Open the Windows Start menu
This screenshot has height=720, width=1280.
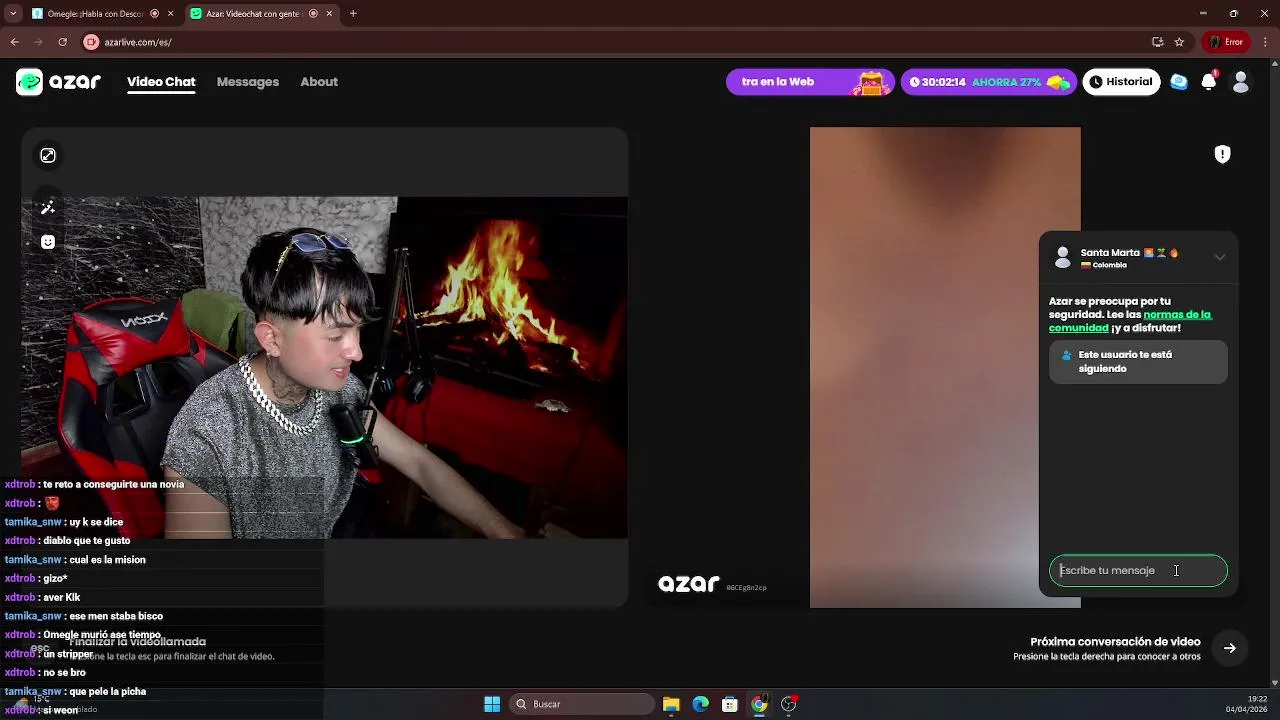click(x=492, y=704)
